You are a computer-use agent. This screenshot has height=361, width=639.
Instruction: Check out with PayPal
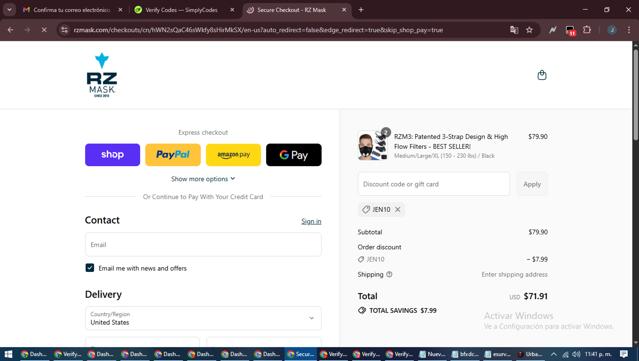click(x=173, y=155)
